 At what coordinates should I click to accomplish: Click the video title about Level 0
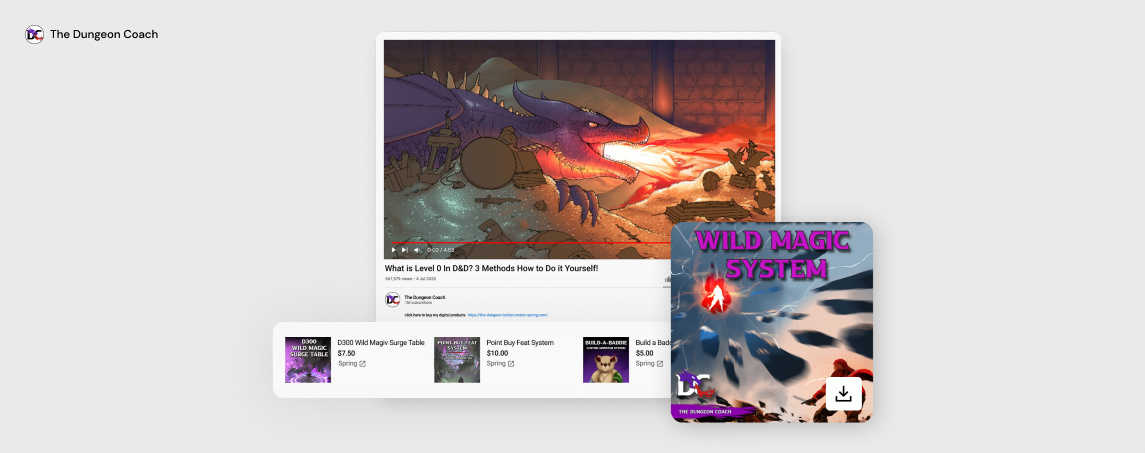(x=491, y=268)
